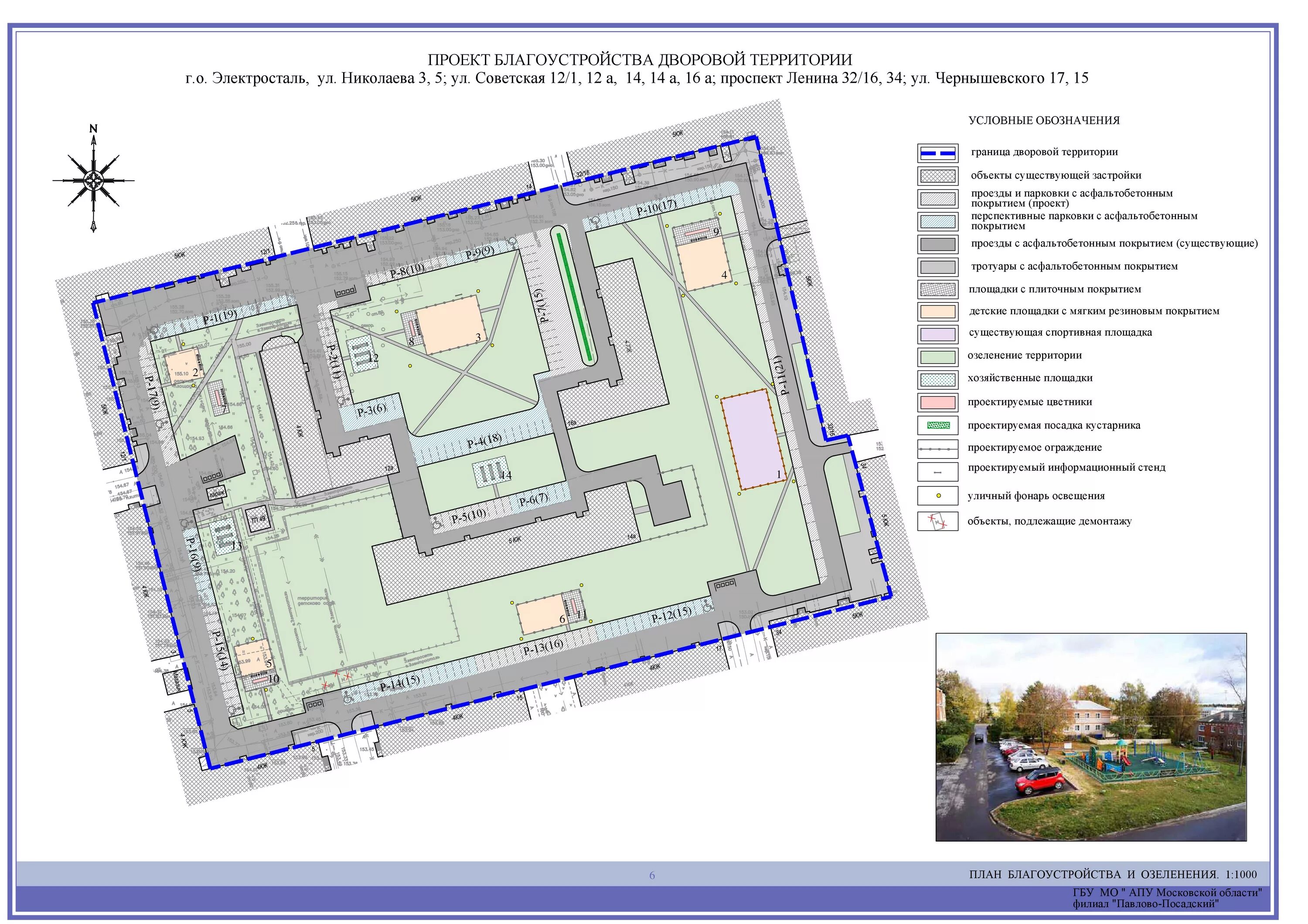1308x924 pixels.
Task: Click parking label 'Р-4(18)'
Action: tap(485, 441)
